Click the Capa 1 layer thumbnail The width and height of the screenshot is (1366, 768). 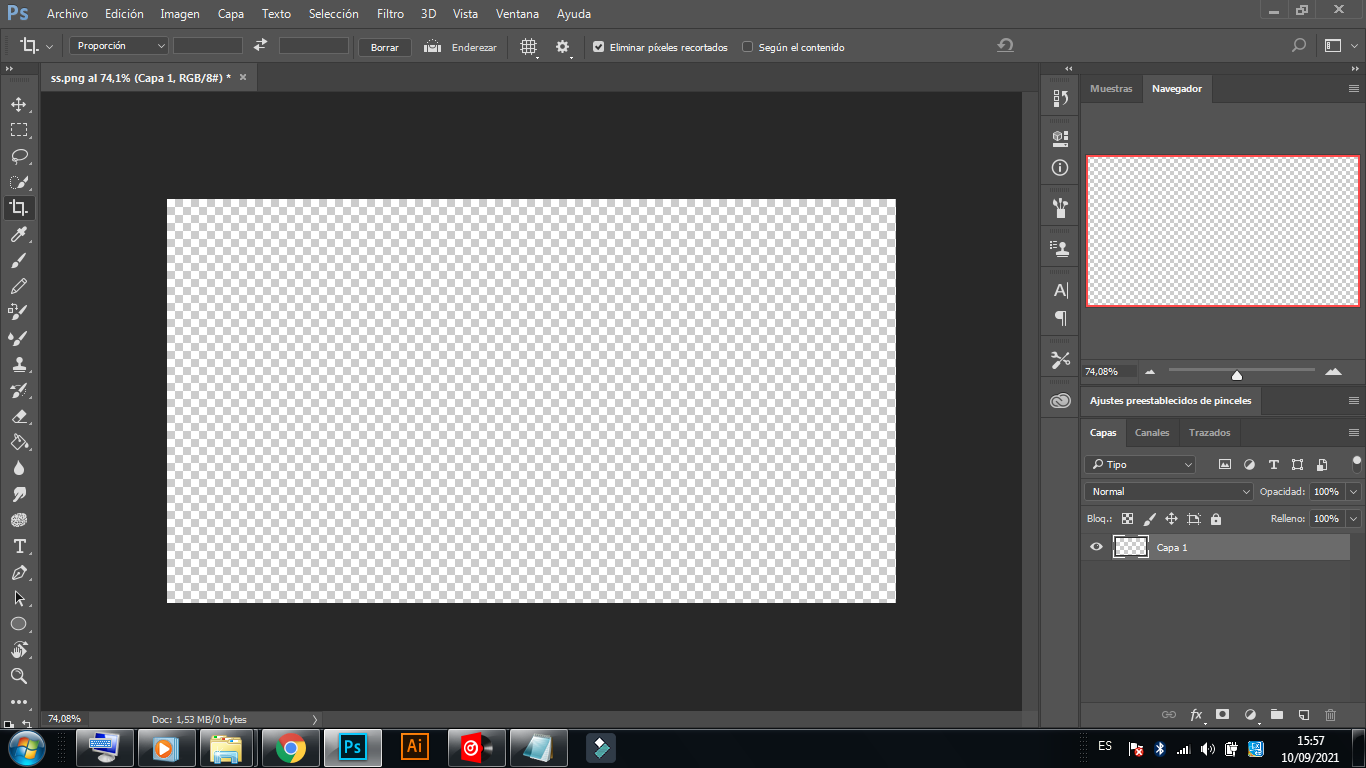(1131, 547)
